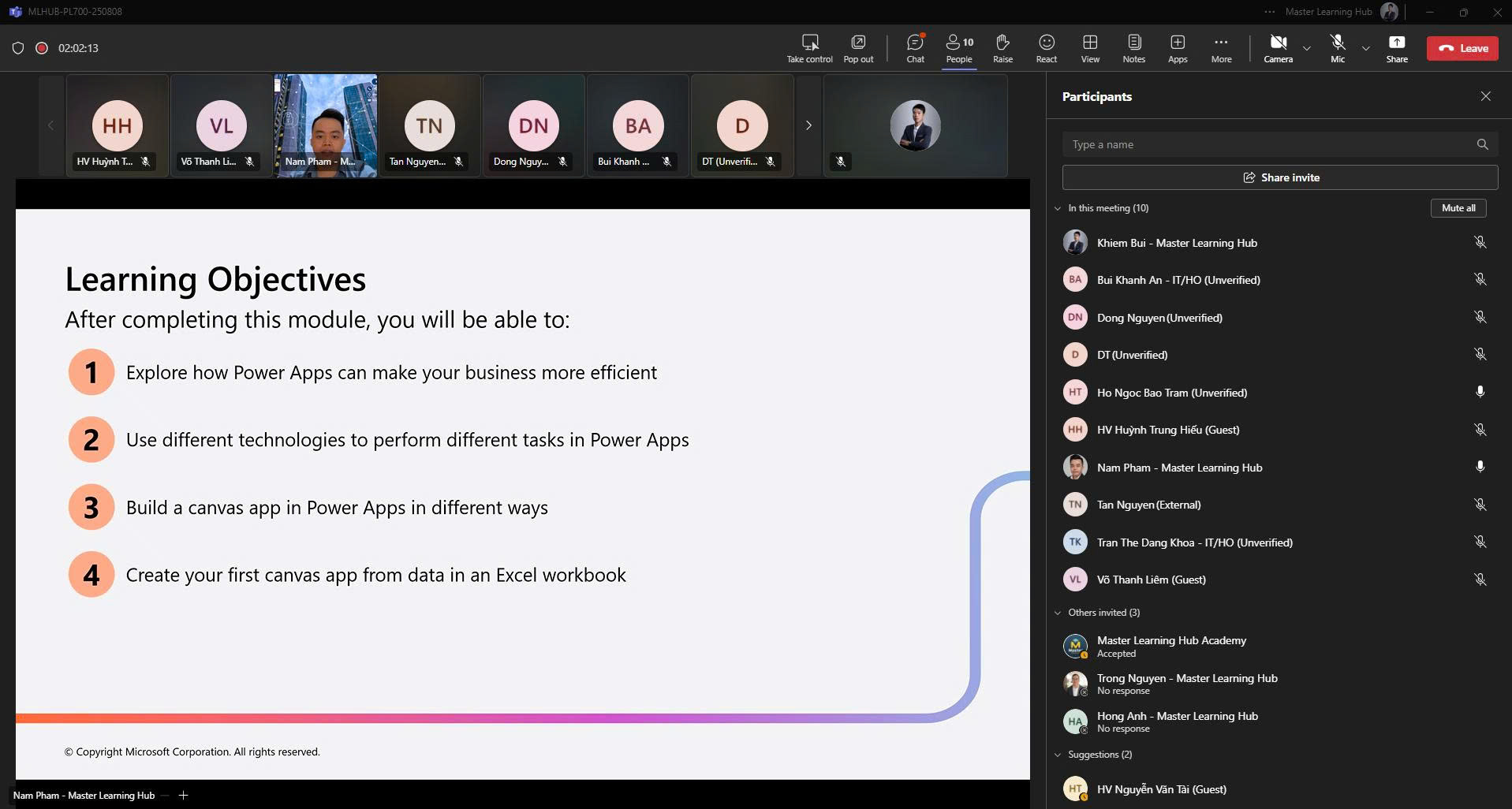
Task: Click mic icon for DT (Unverified)
Action: point(1480,354)
